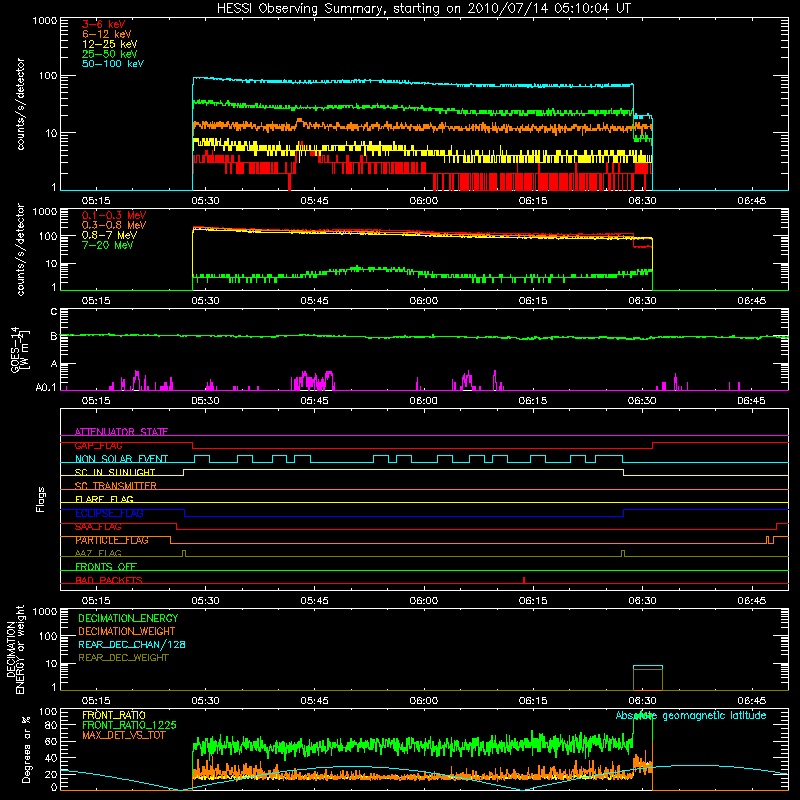Viewport: 800px width, 800px height.
Task: Click the red BAD_PACKETS spike near 06:15
Action: pyautogui.click(x=524, y=580)
